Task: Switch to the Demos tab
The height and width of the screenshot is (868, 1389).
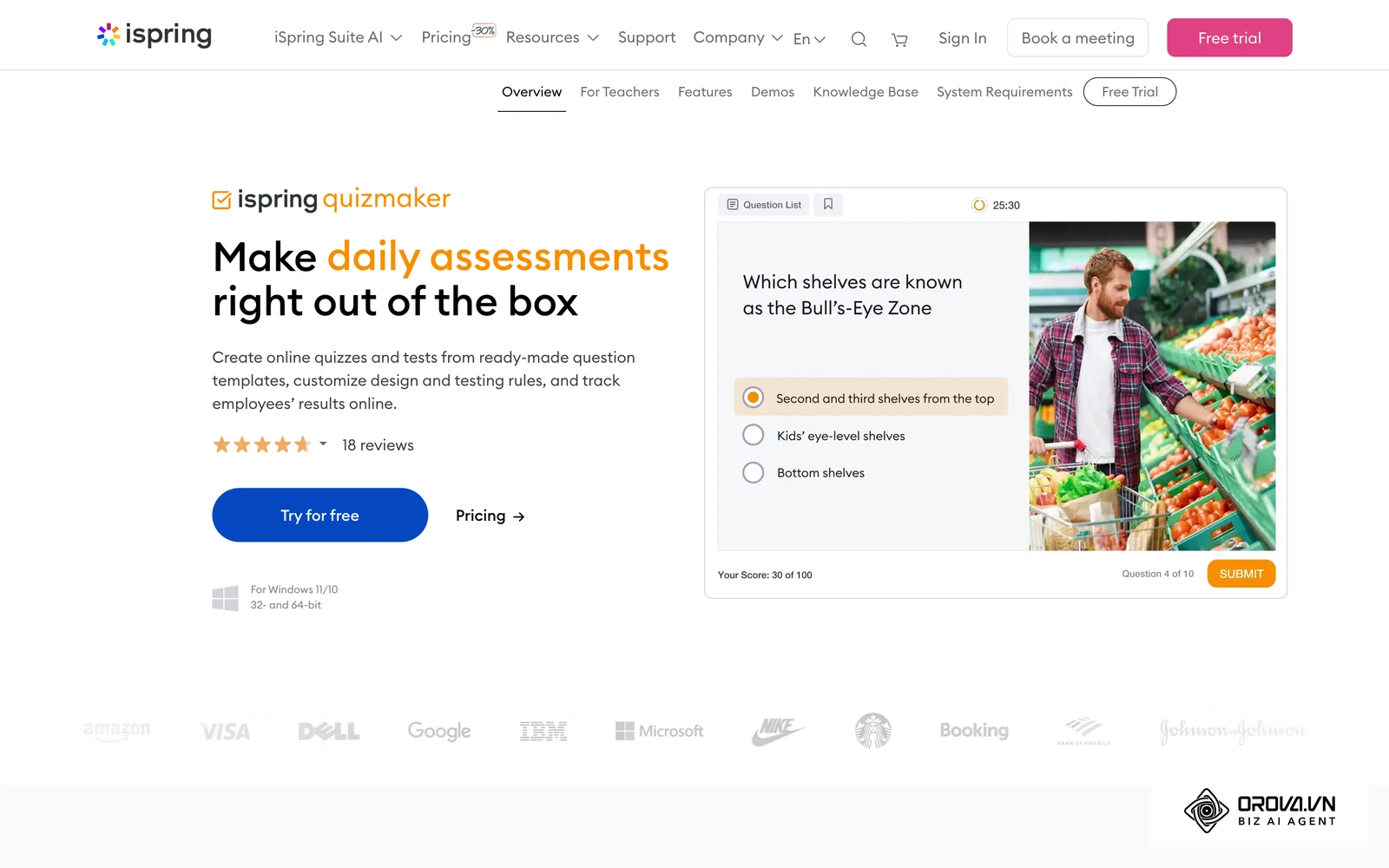Action: pos(773,92)
